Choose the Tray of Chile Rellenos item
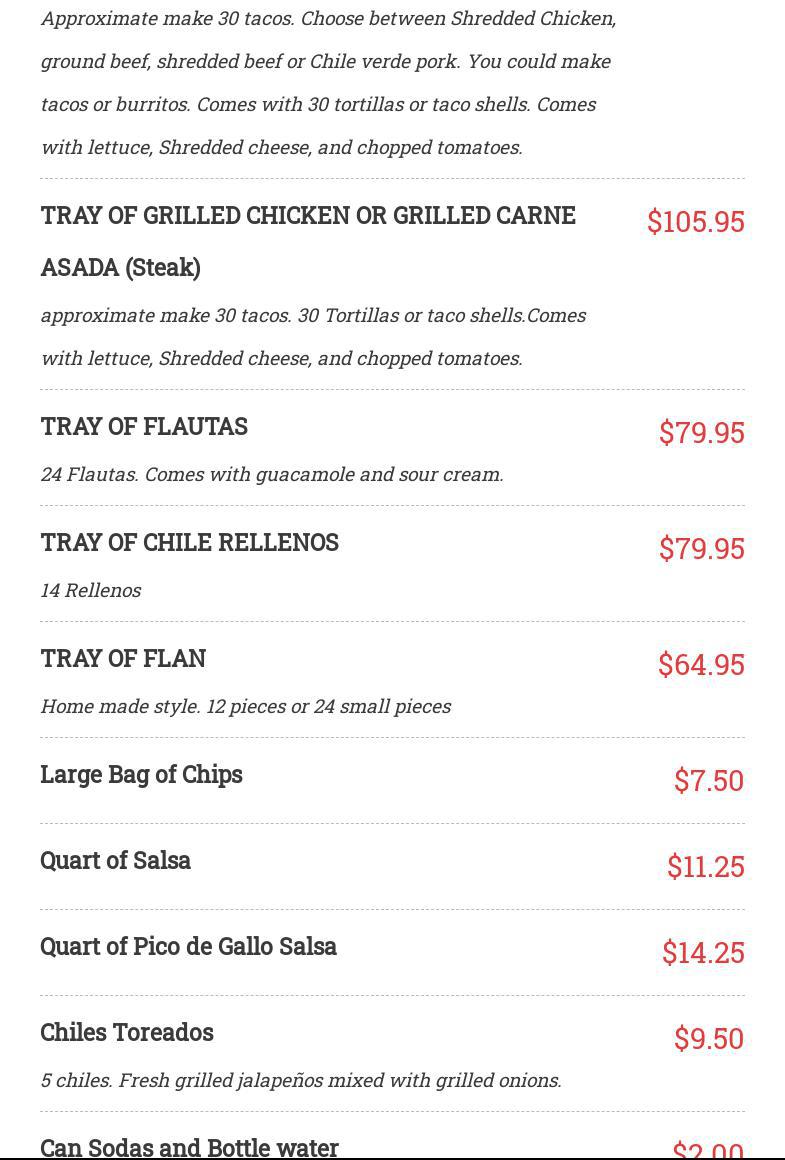The width and height of the screenshot is (785, 1160). tap(190, 543)
